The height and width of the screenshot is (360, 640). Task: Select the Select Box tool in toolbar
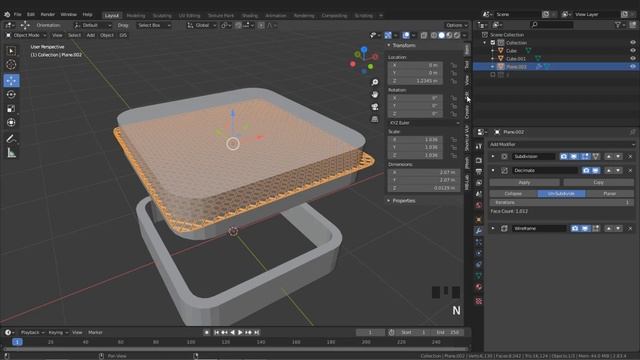coord(11,51)
